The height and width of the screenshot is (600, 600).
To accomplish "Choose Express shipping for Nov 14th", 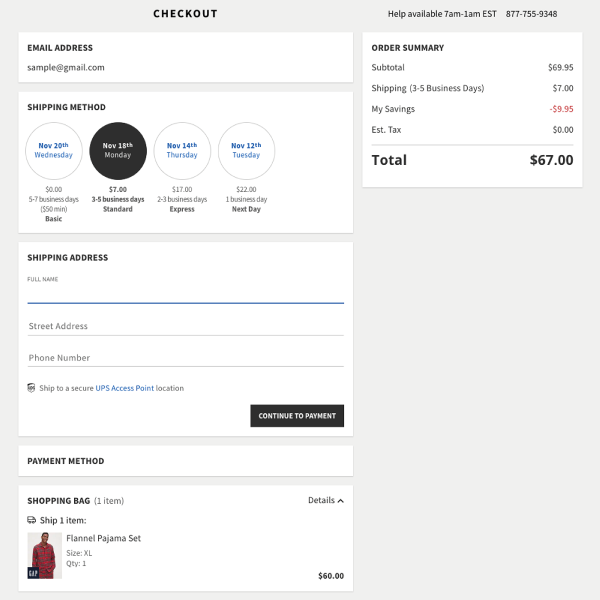I will (x=182, y=151).
